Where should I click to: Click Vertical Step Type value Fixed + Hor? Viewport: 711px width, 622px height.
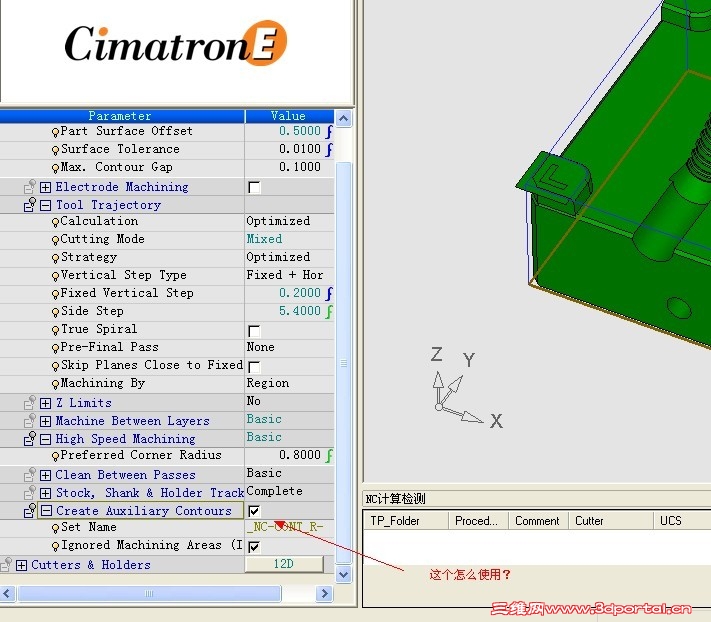(285, 275)
